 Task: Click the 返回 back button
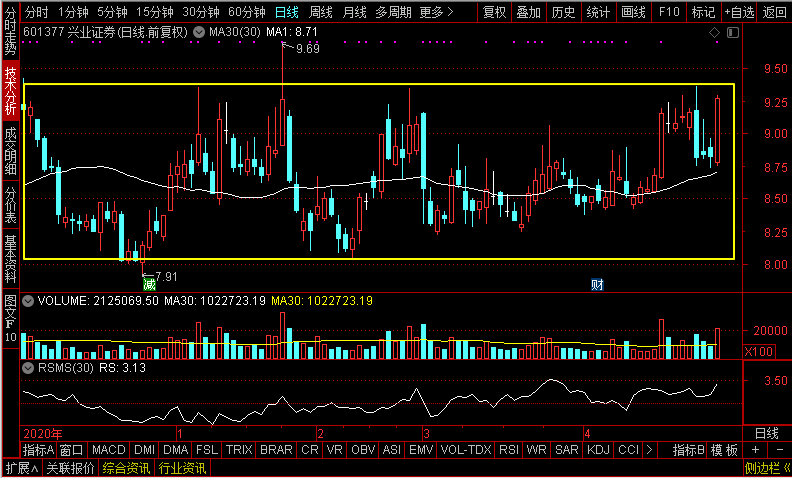click(774, 12)
